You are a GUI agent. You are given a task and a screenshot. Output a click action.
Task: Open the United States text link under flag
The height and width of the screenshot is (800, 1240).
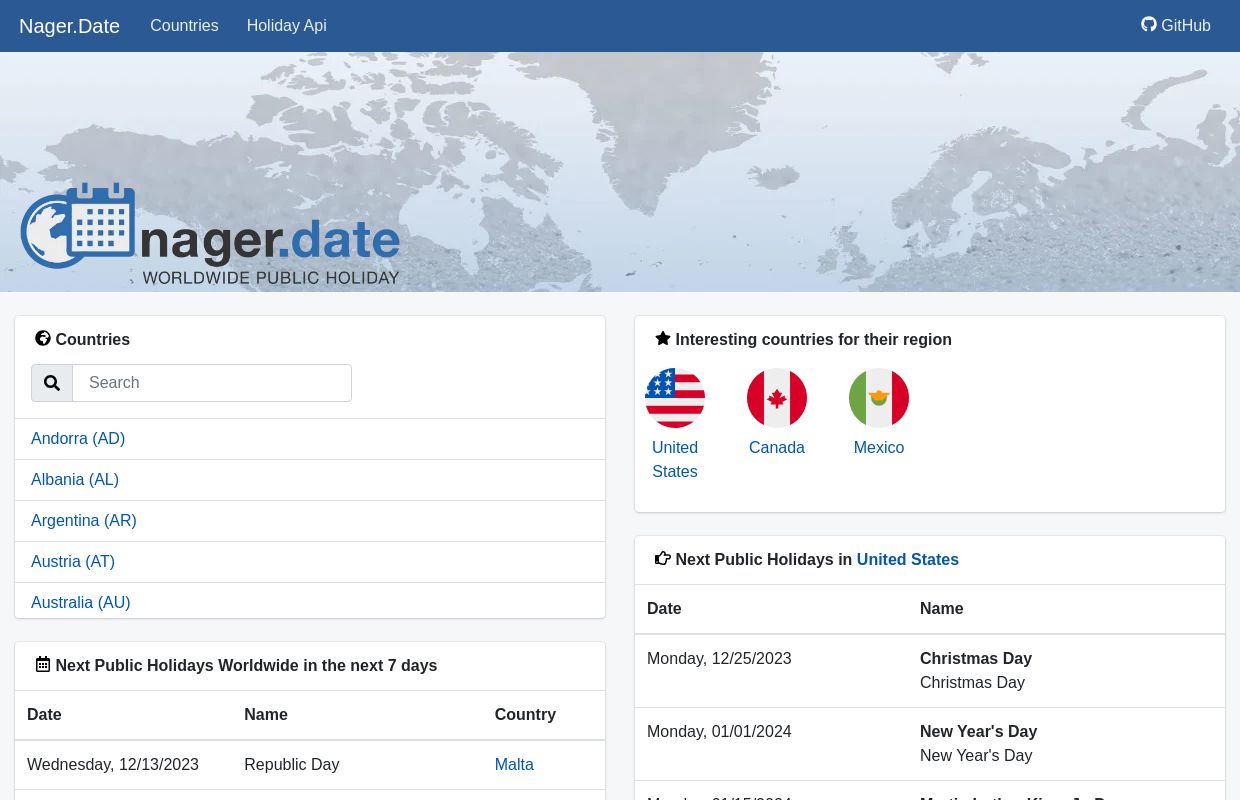tap(675, 460)
